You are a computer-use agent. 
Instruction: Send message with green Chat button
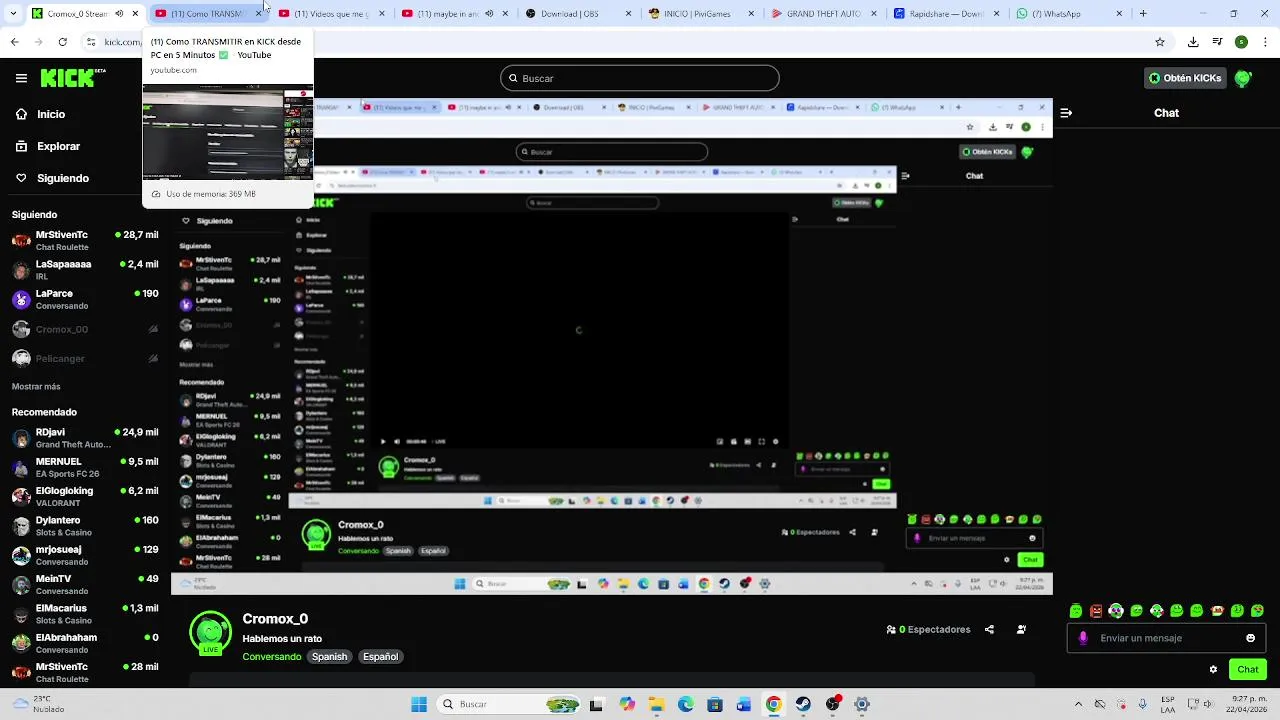point(1248,670)
